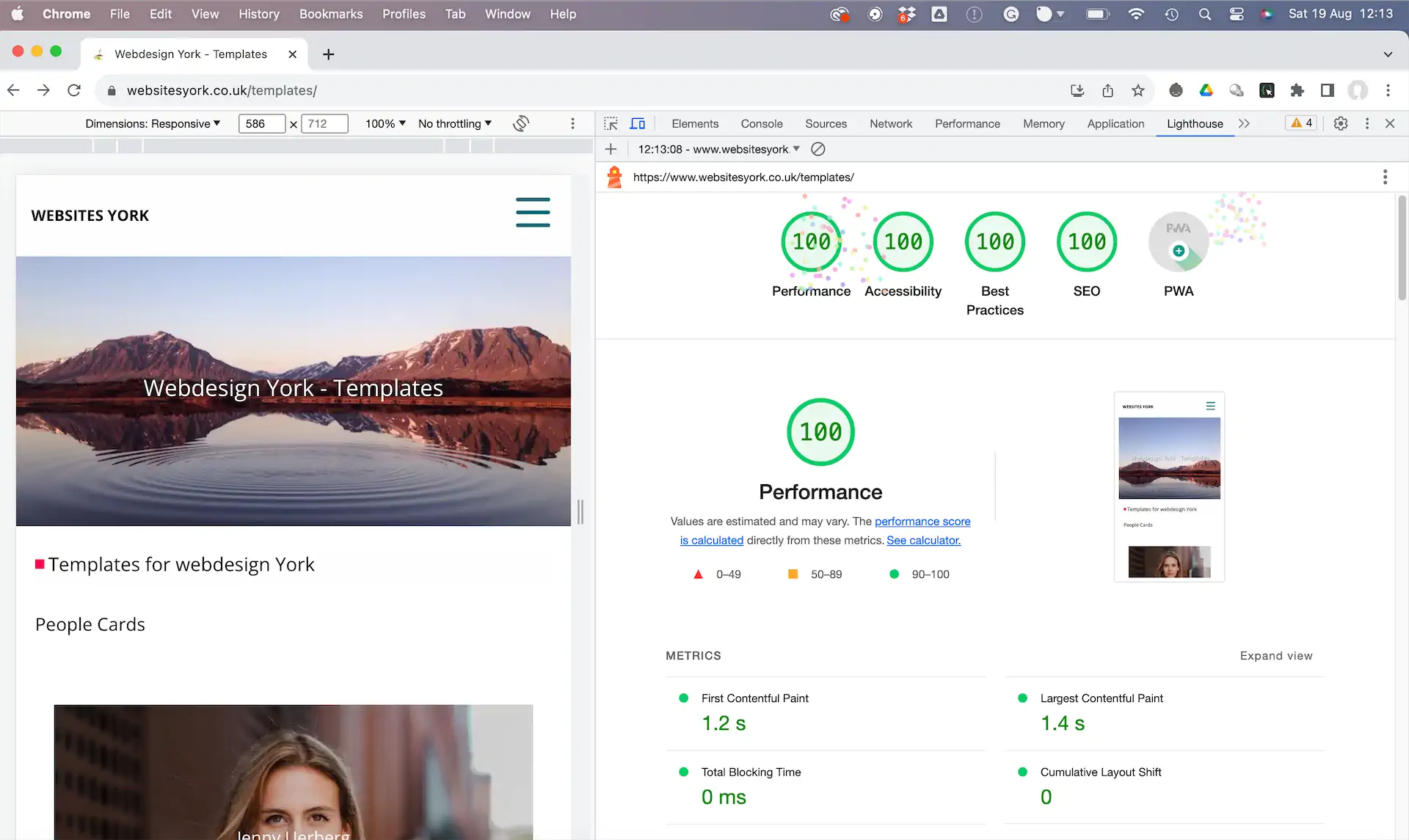Image resolution: width=1409 pixels, height=840 pixels.
Task: Select the Lighthouse tab
Action: point(1195,123)
